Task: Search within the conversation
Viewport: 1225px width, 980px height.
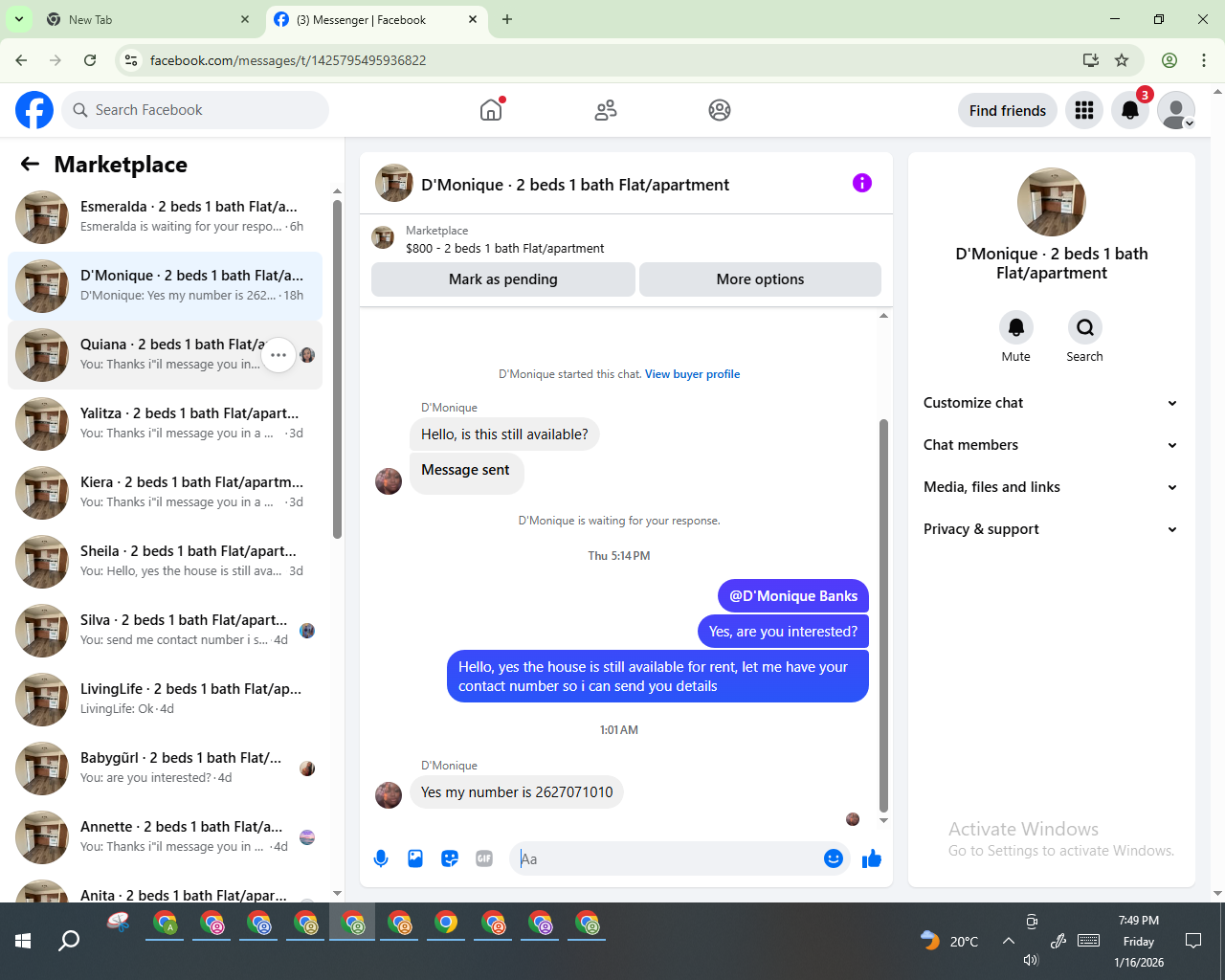Action: point(1085,328)
